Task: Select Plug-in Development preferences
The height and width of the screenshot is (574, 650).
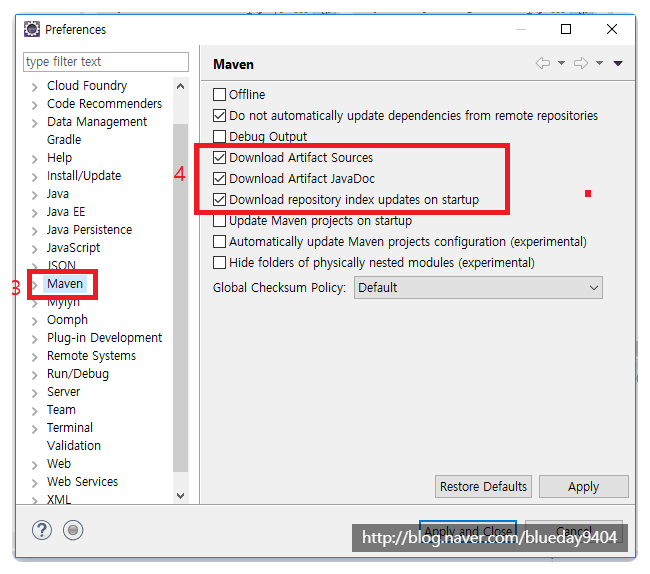Action: coord(104,338)
